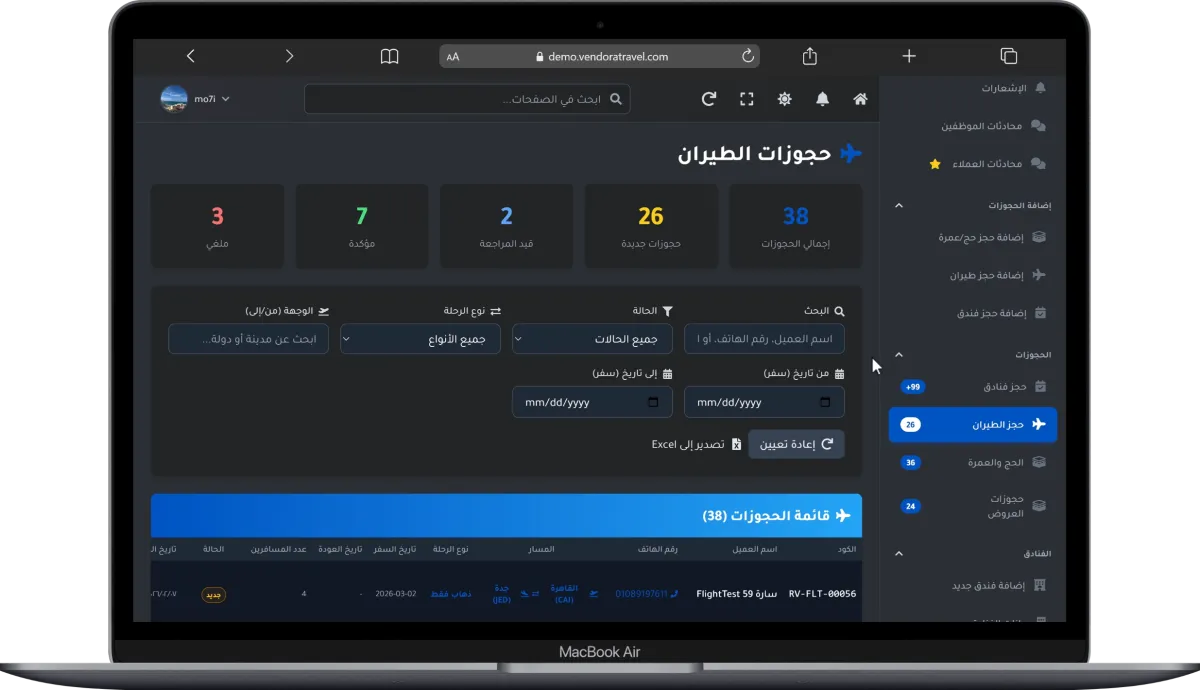Click the +99 badge on حجز فنادق
1200x690 pixels.
912,386
